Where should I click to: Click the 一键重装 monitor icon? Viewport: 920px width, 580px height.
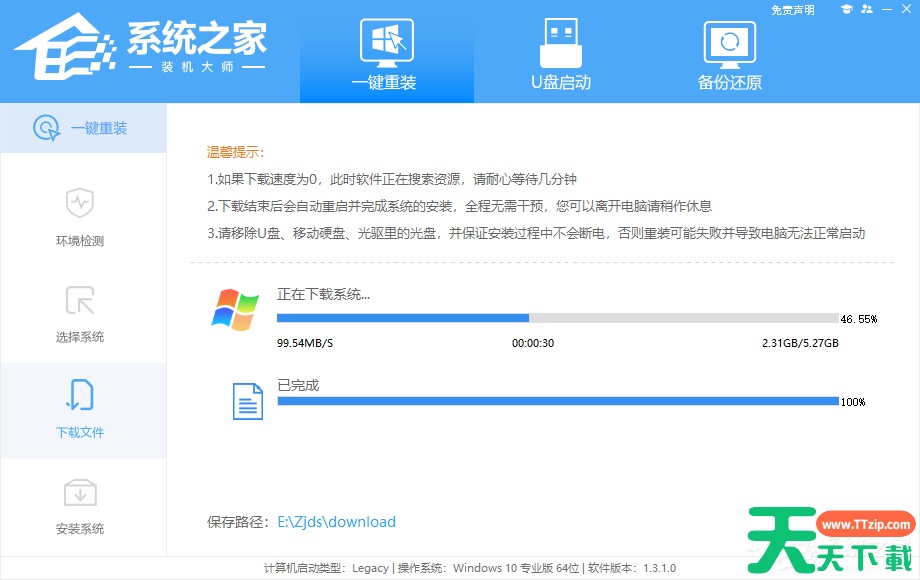(x=387, y=42)
